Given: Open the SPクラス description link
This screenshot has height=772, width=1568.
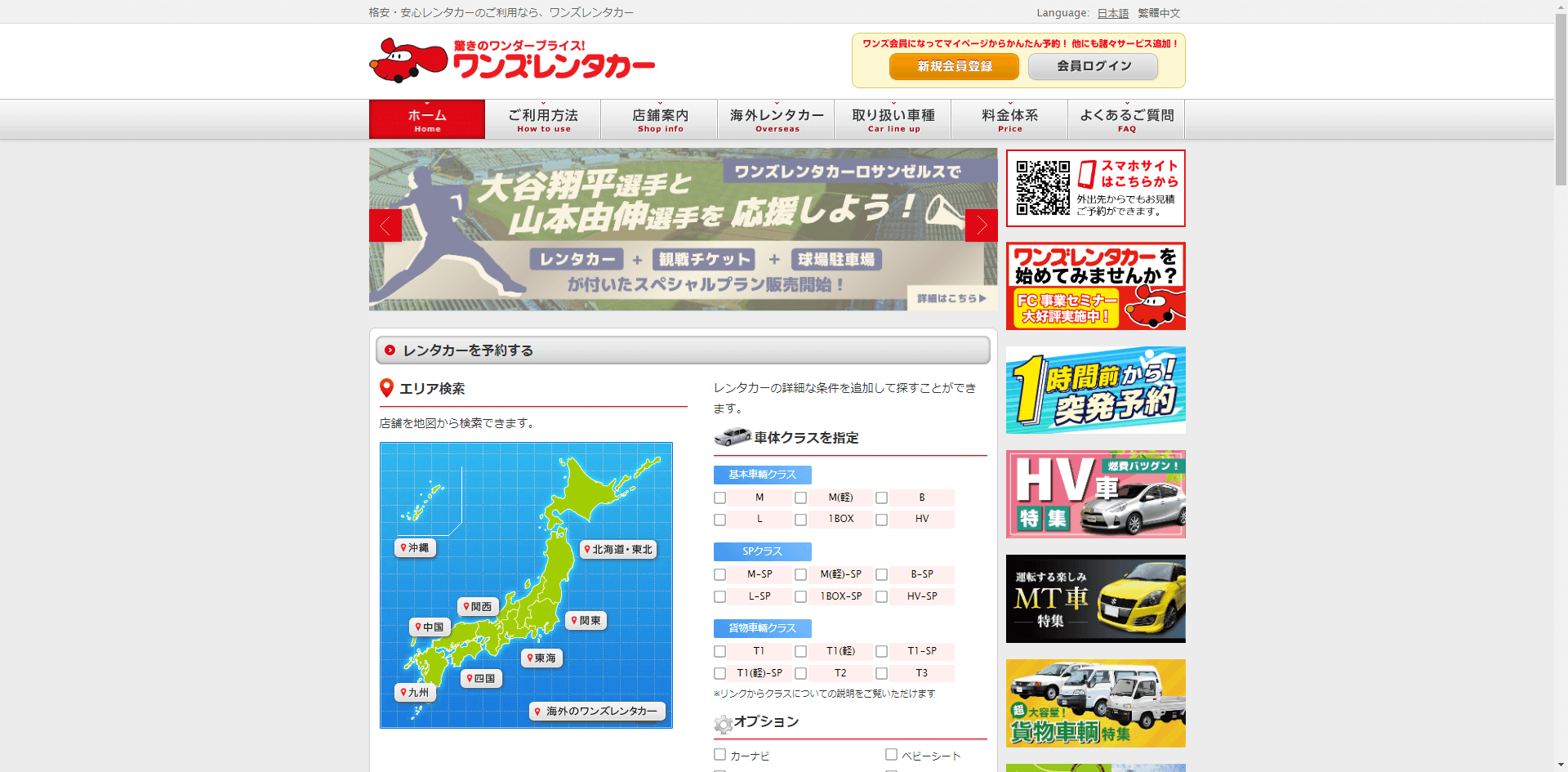Looking at the screenshot, I should point(762,551).
